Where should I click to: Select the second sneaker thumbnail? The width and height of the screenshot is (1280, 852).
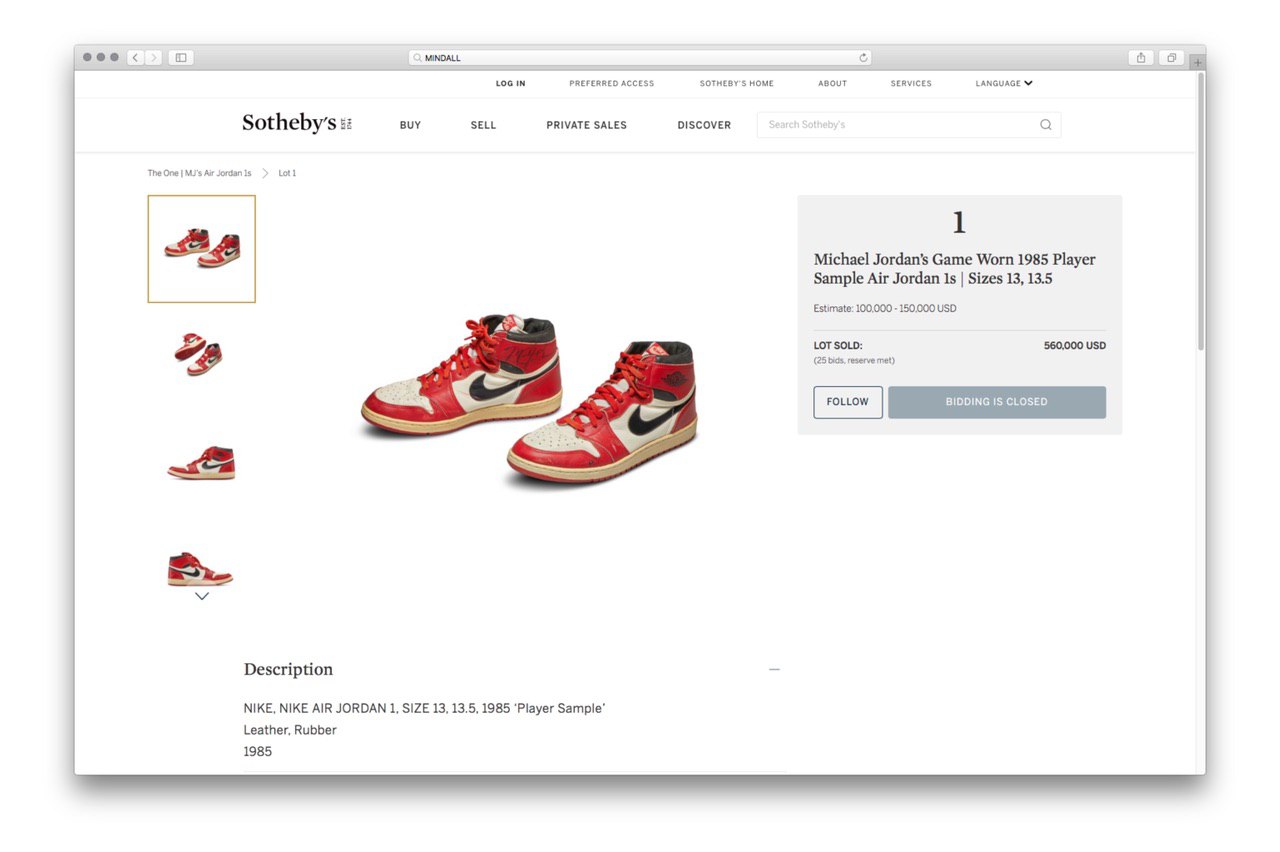point(201,353)
